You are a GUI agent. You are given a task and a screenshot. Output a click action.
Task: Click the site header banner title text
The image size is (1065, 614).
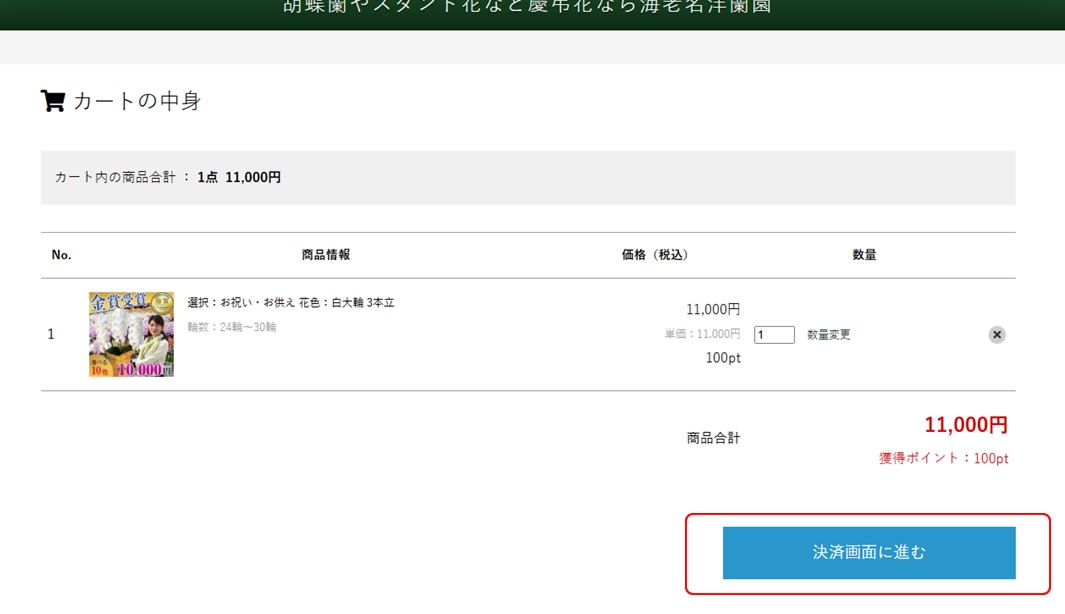click(527, 7)
